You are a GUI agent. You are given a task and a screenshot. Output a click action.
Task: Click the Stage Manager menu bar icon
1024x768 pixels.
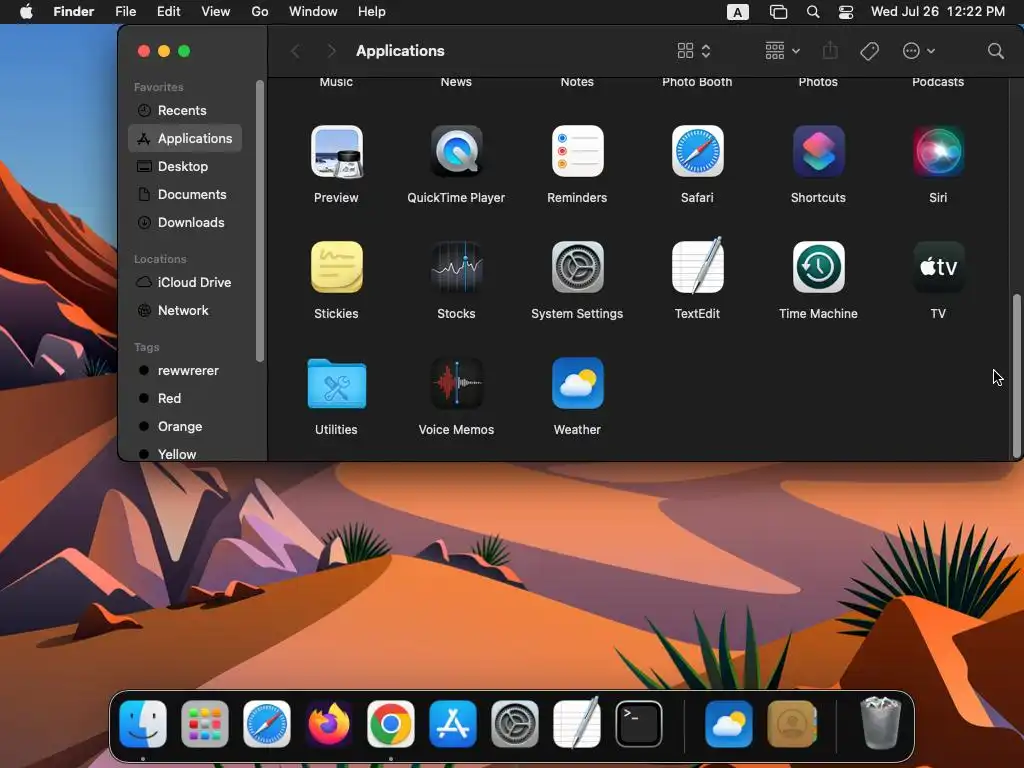click(x=778, y=12)
